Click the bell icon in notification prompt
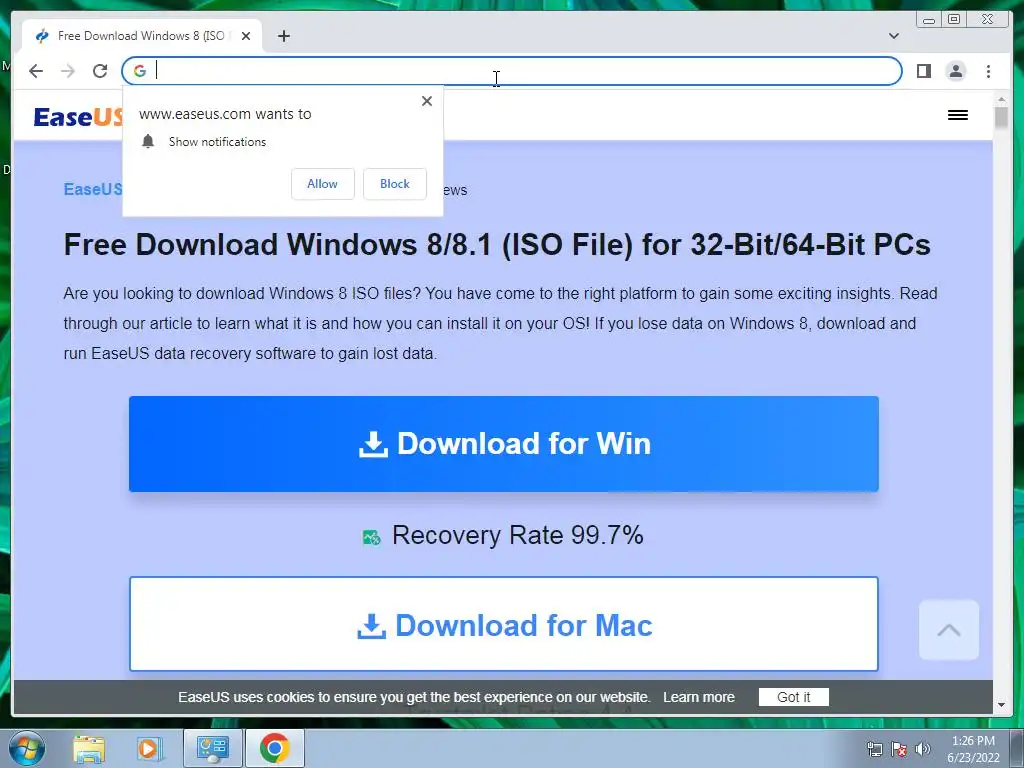 coord(148,142)
